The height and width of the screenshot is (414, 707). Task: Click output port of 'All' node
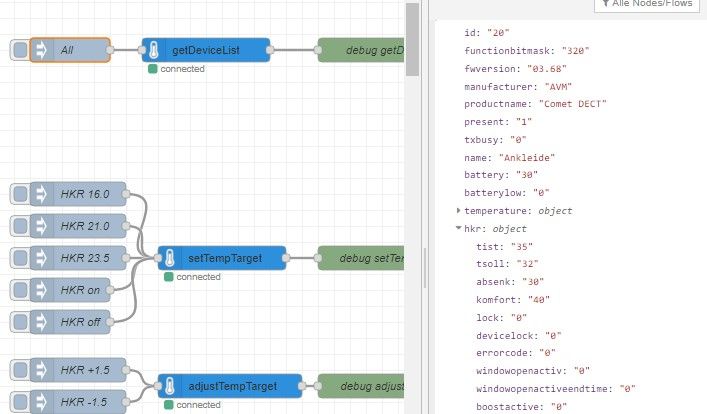110,50
